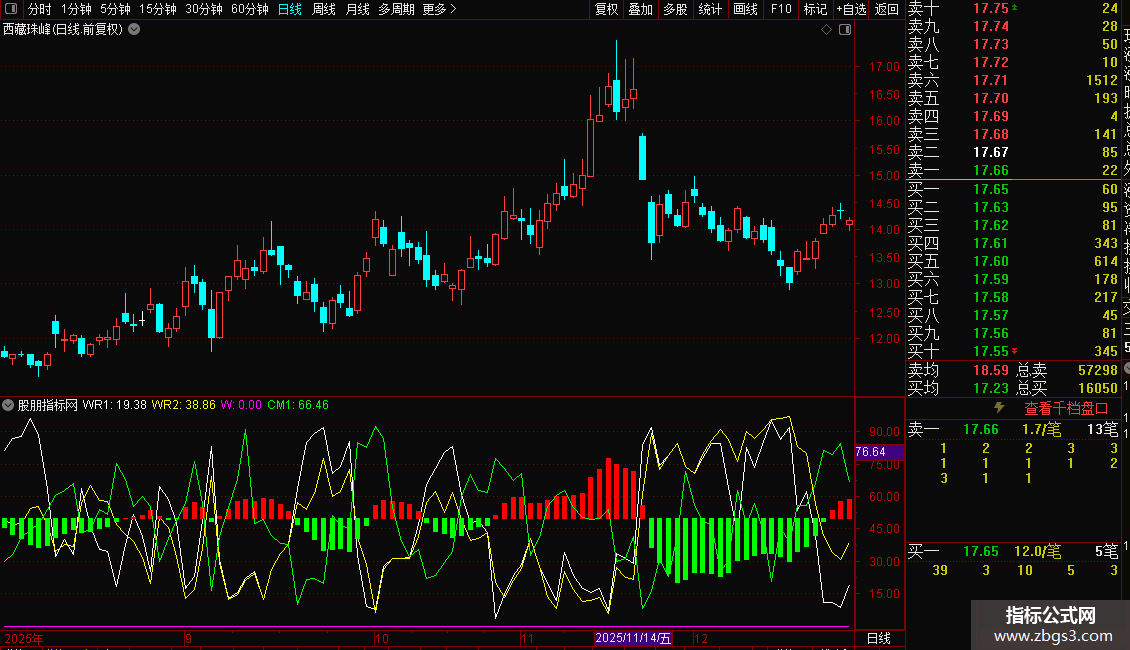Switch to the 周线 weekly chart tab

tap(324, 9)
